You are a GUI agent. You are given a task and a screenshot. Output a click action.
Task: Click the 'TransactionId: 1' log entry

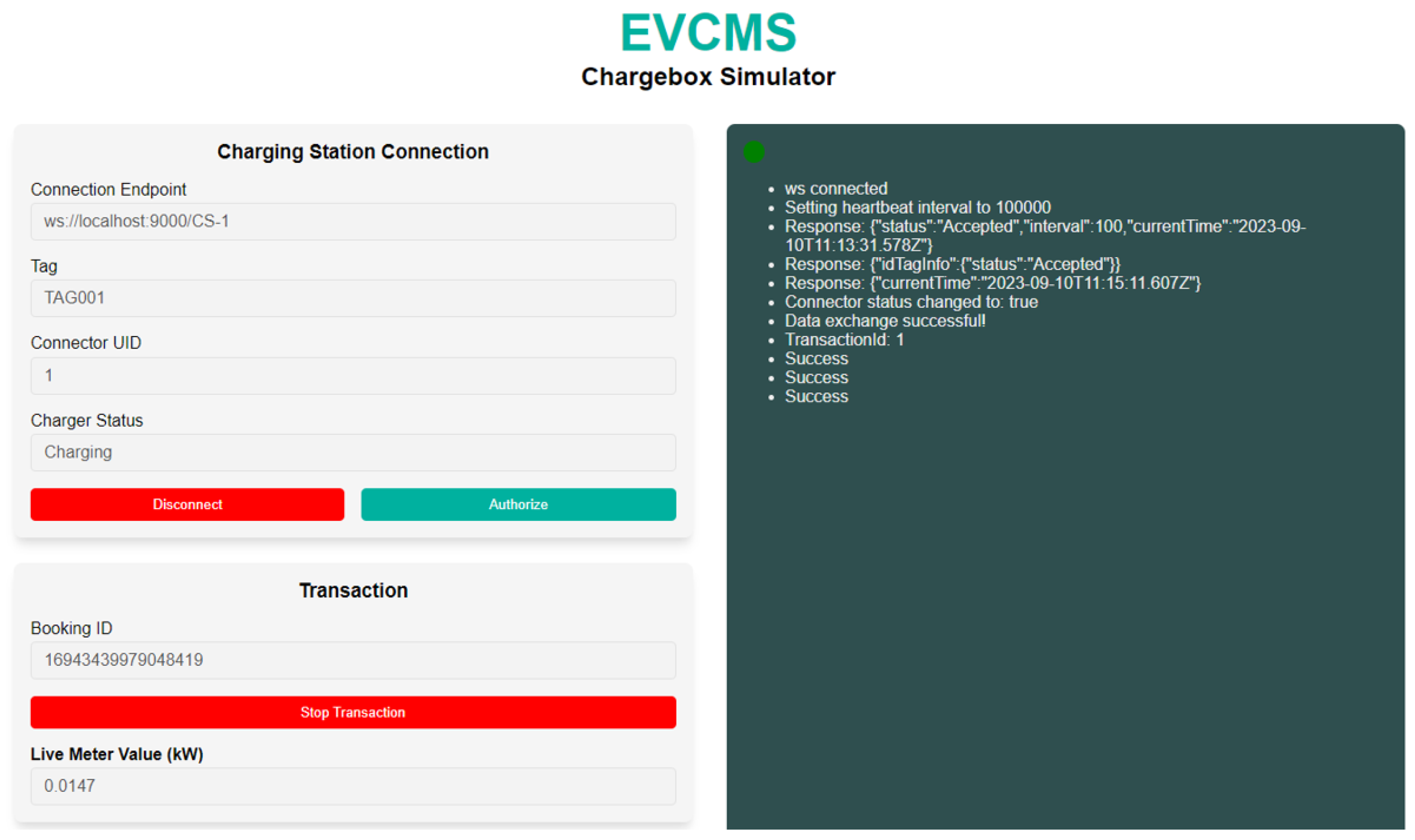844,340
